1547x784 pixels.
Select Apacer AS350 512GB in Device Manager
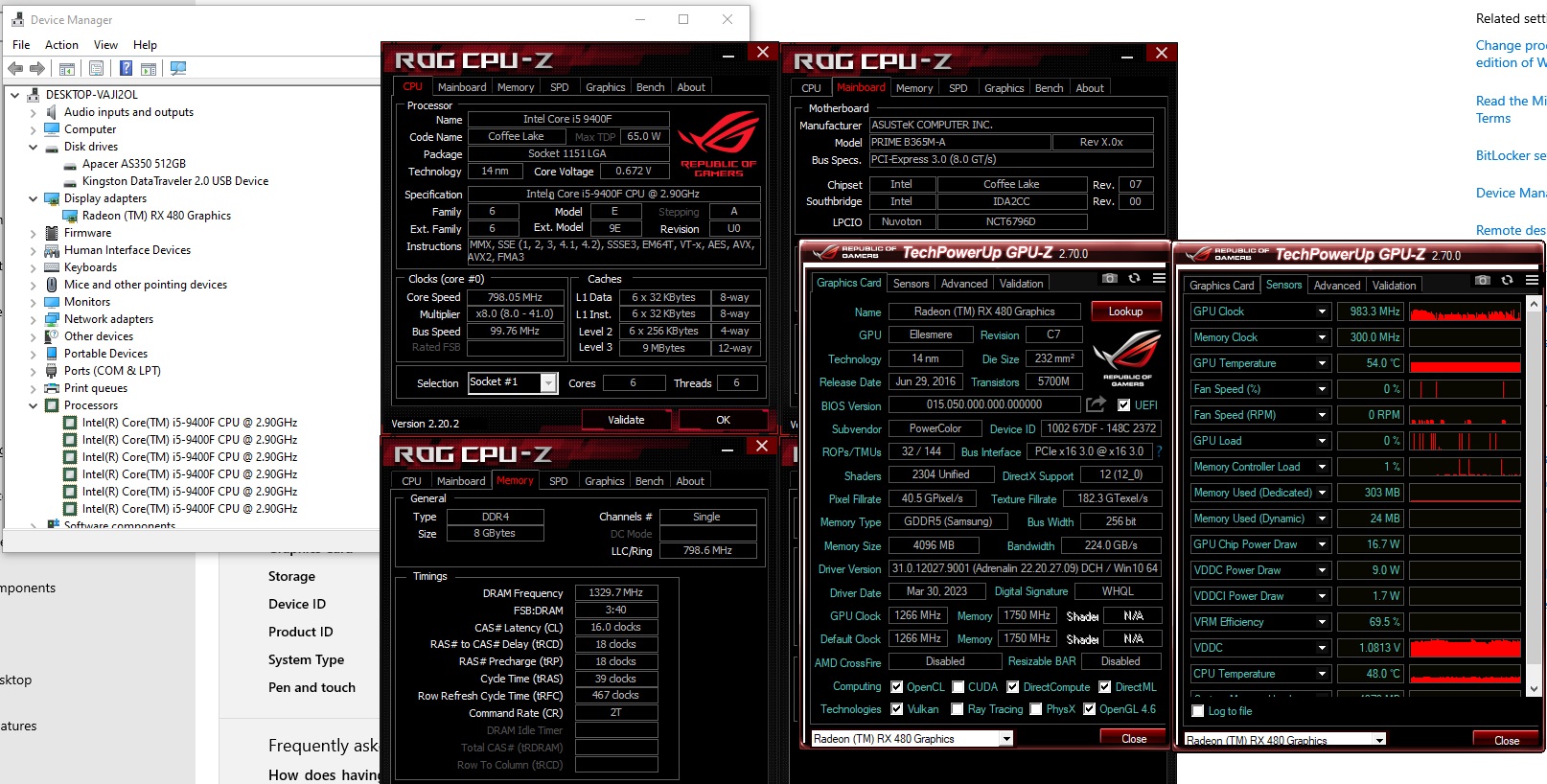point(134,164)
